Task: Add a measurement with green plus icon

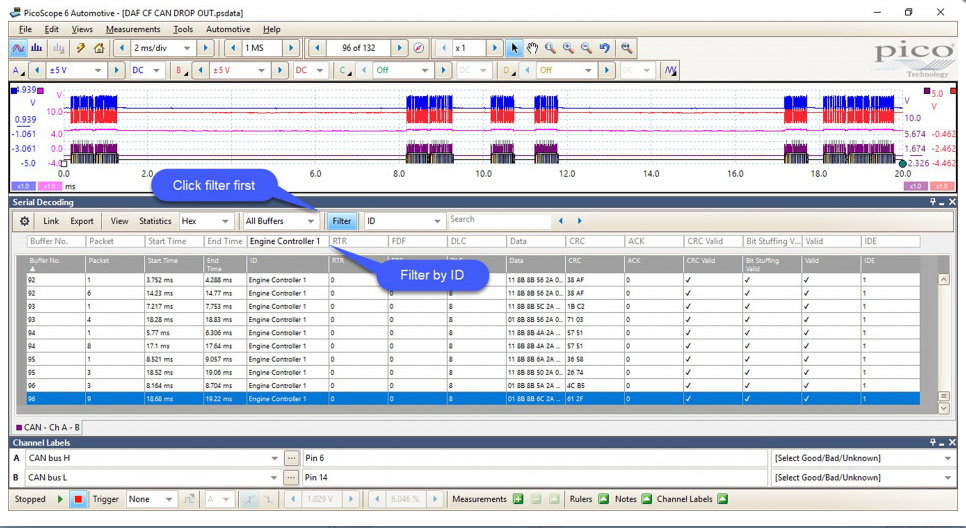Action: tap(519, 499)
